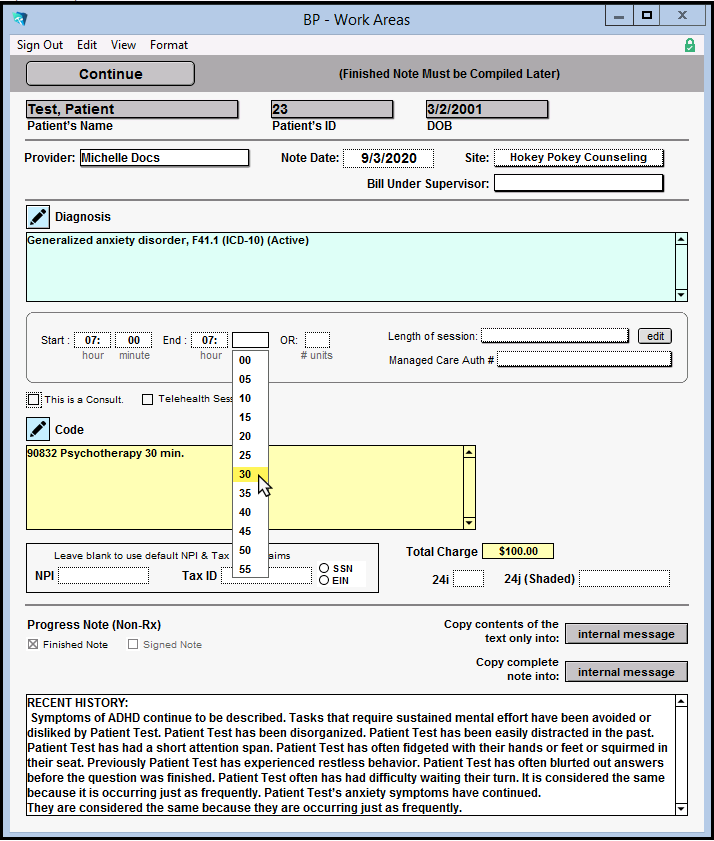Open the Format menu
714x841 pixels.
coord(169,45)
